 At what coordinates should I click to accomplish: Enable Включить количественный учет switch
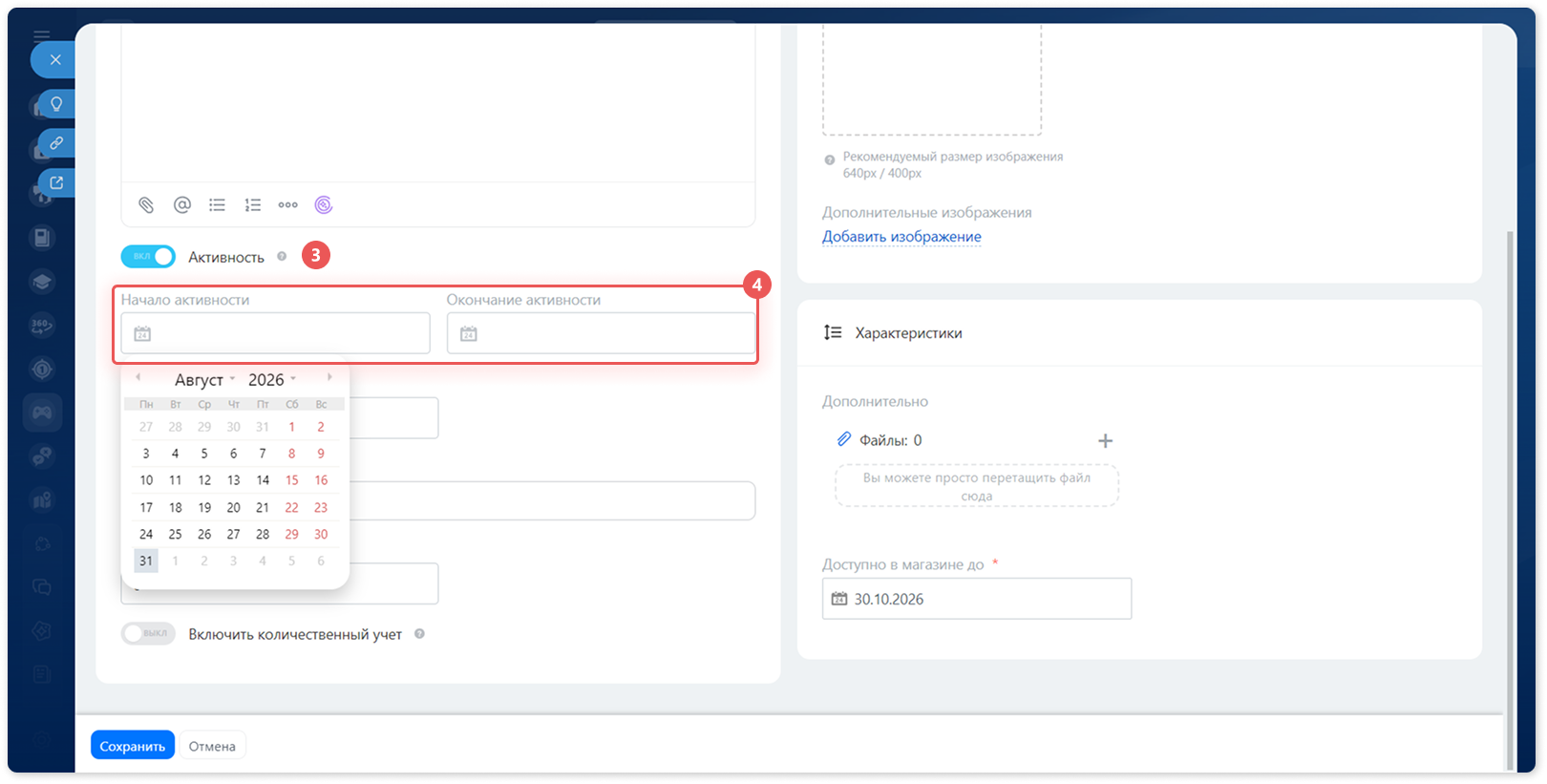(x=148, y=633)
